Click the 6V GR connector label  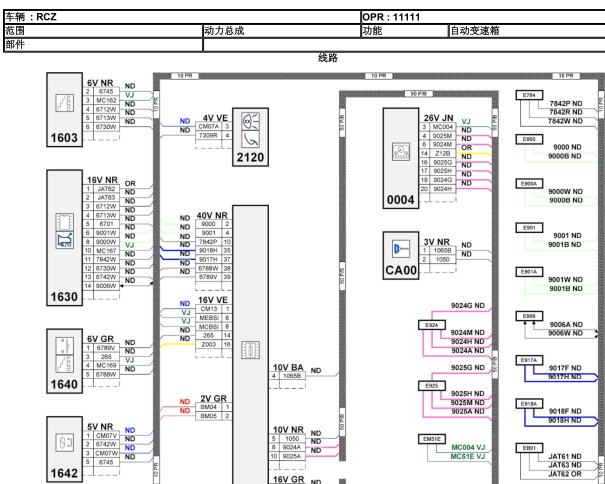[100, 339]
